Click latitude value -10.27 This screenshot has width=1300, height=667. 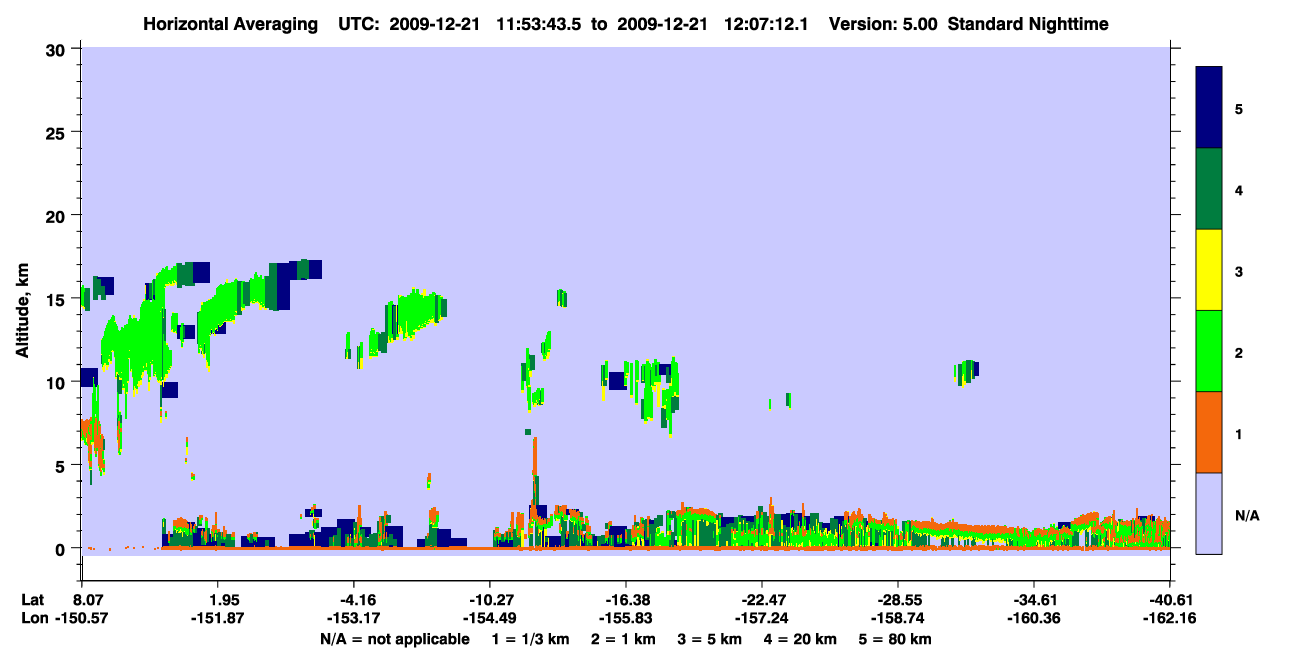click(x=490, y=600)
